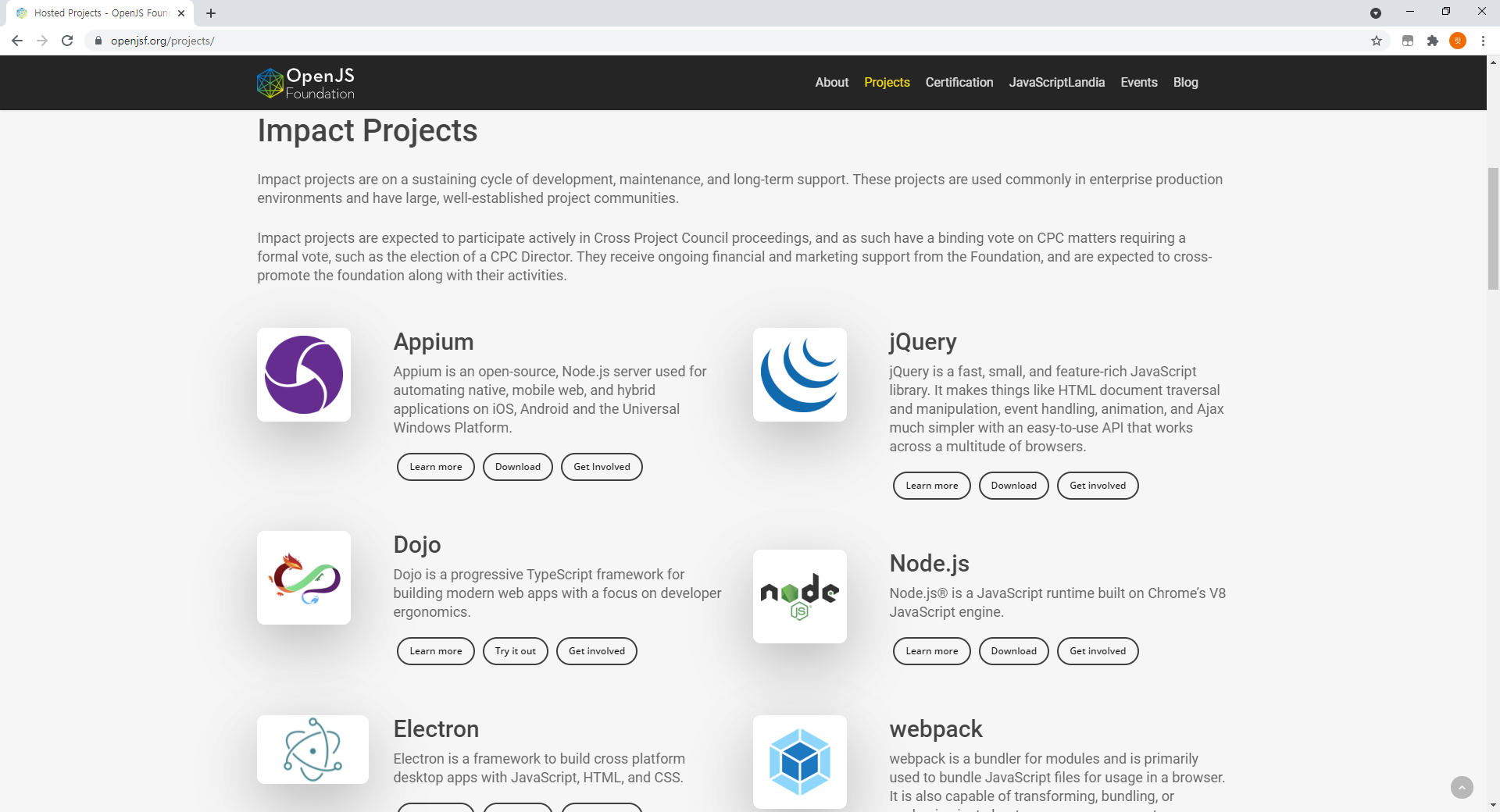Click the page vertical scrollbar thumb
1500x812 pixels.
click(1493, 228)
